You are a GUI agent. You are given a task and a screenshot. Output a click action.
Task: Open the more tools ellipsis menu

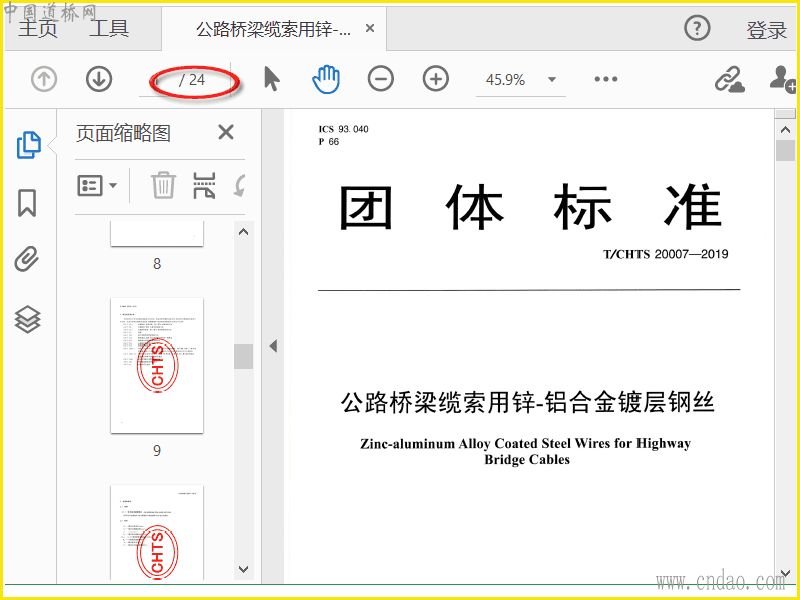tap(606, 79)
